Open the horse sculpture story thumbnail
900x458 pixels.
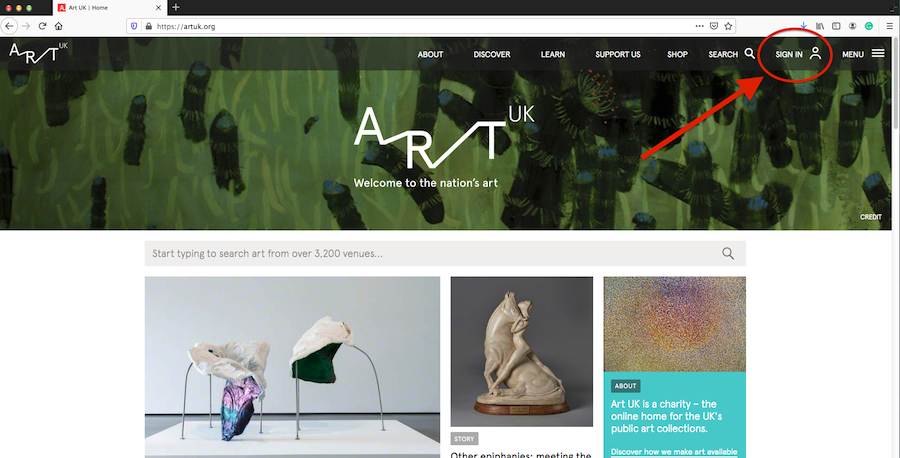[x=522, y=351]
